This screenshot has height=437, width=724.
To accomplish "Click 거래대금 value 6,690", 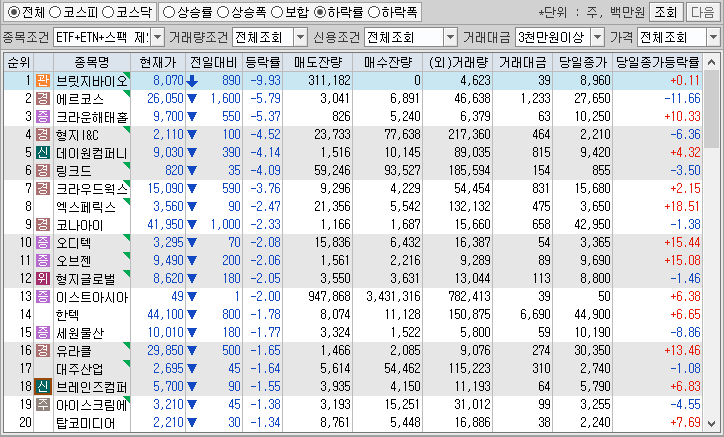I will (x=535, y=315).
